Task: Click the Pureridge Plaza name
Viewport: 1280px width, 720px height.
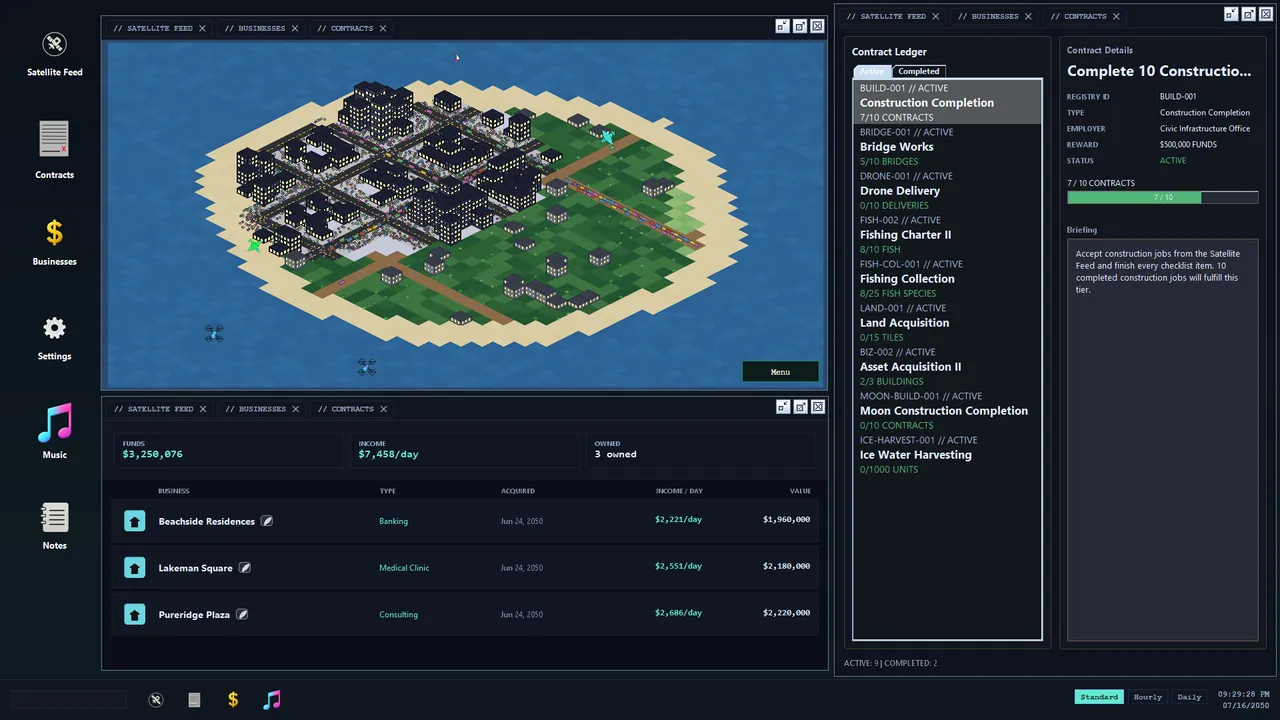Action: pos(194,614)
